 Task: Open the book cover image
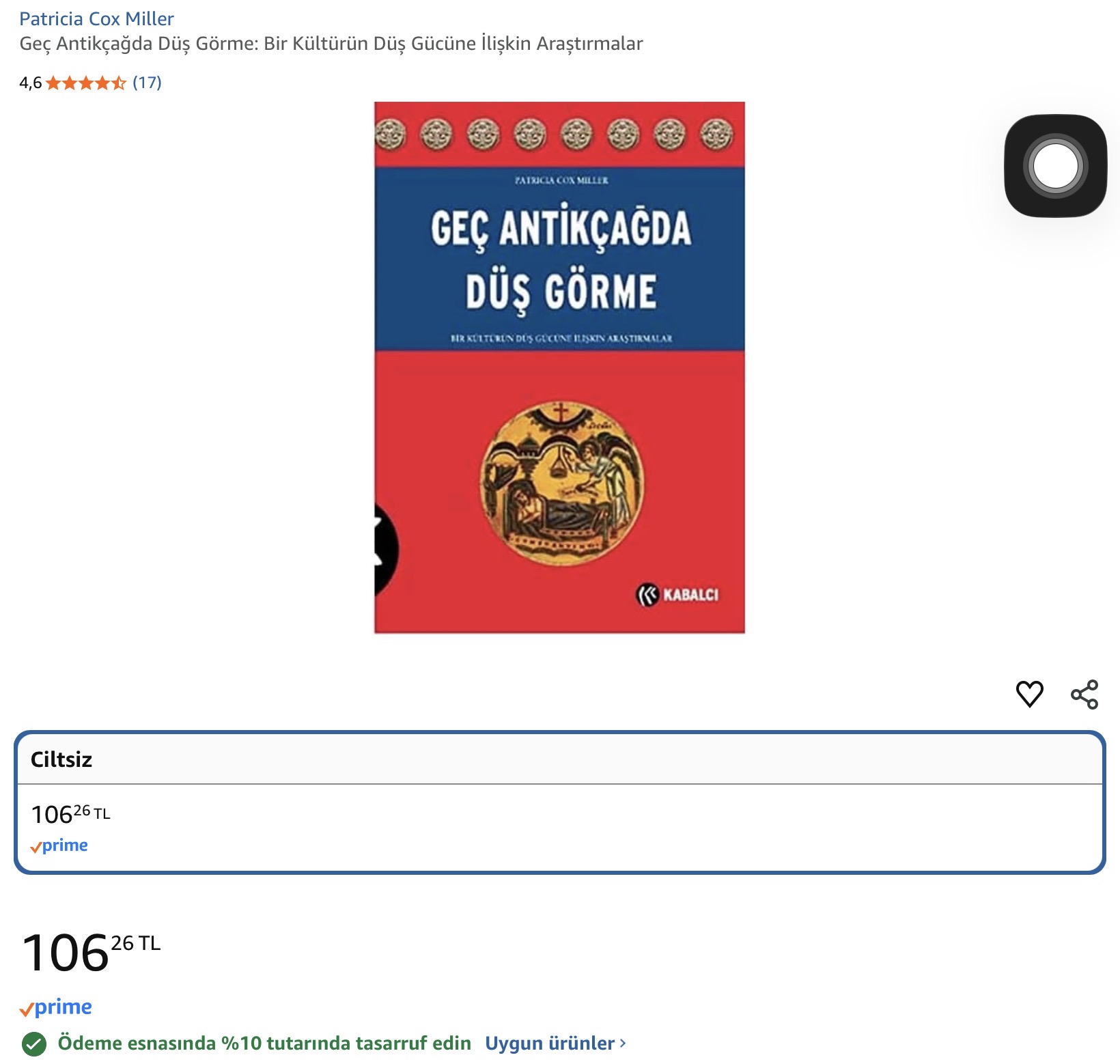click(x=559, y=367)
